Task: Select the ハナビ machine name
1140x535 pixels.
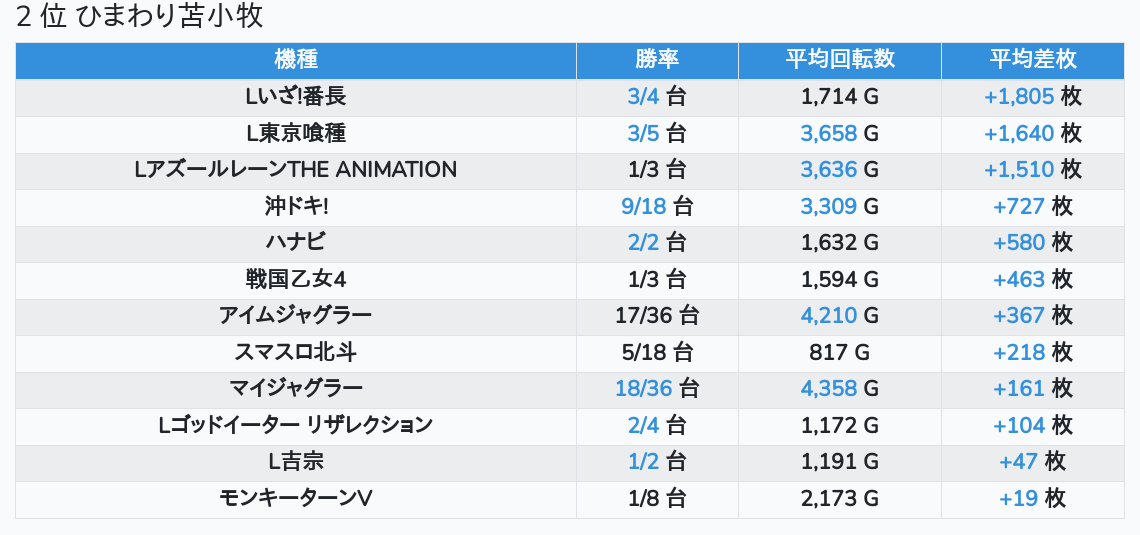Action: [295, 243]
